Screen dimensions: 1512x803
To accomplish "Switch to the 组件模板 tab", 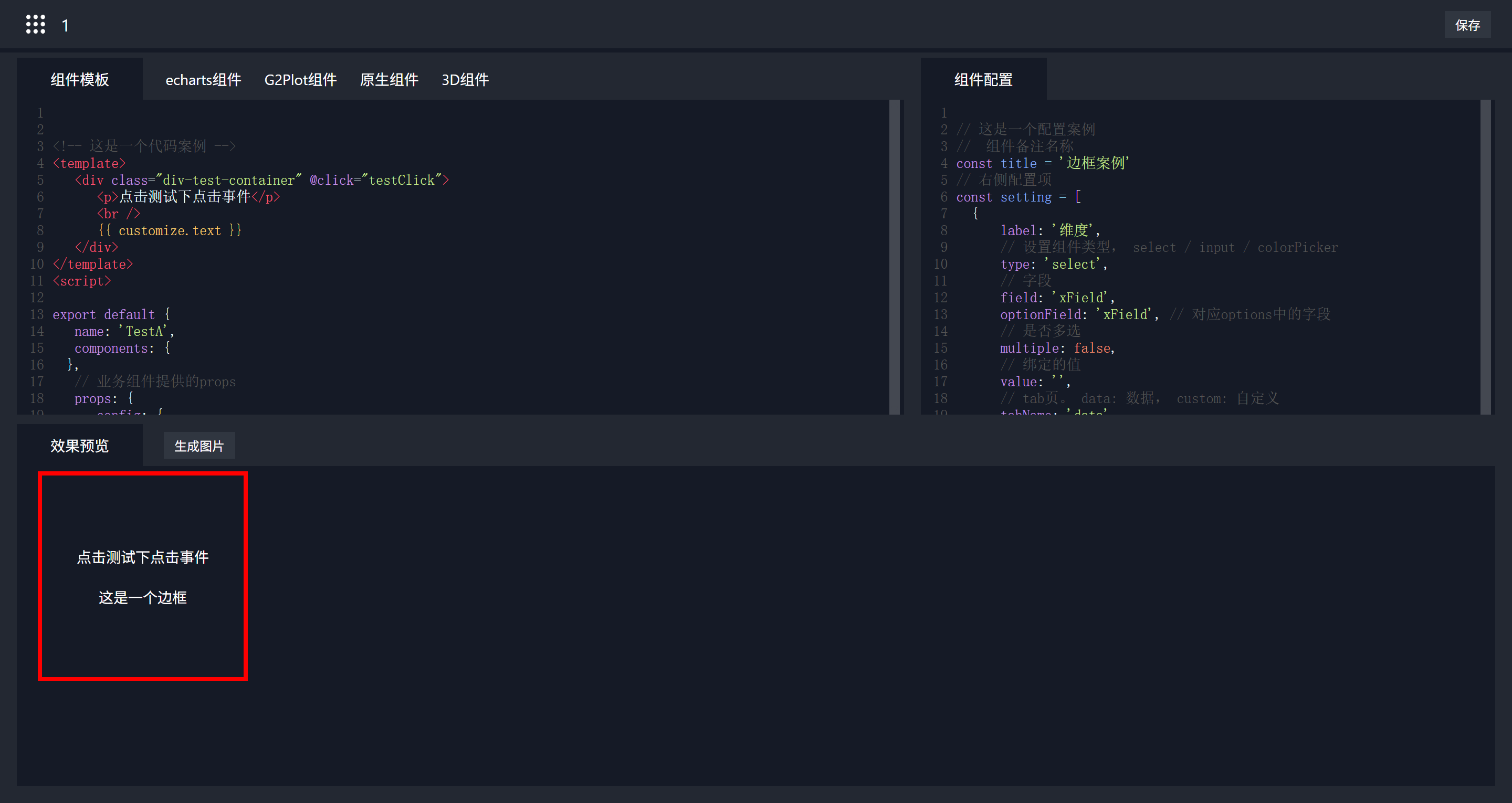I will (x=80, y=79).
